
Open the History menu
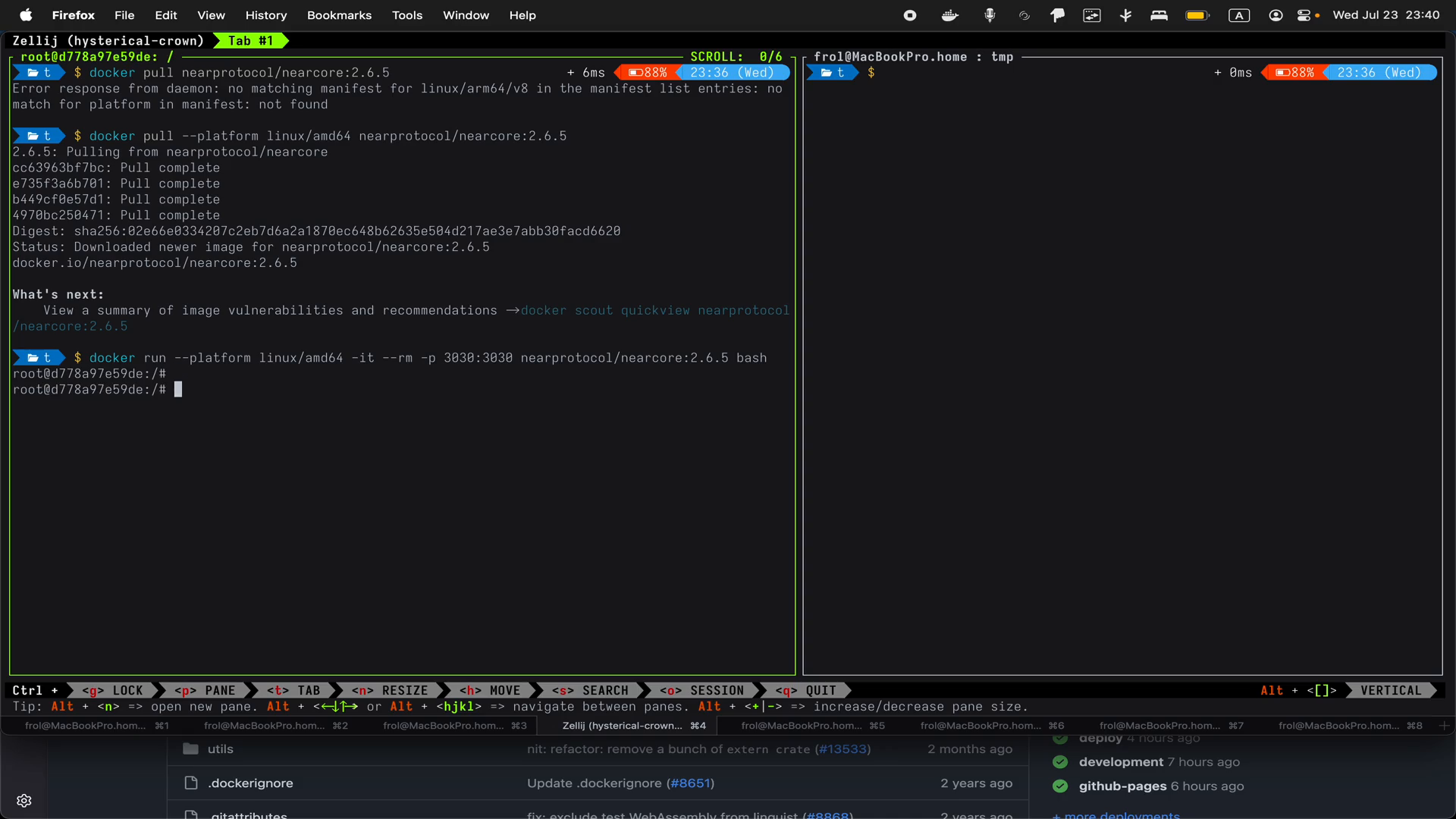coord(266,15)
